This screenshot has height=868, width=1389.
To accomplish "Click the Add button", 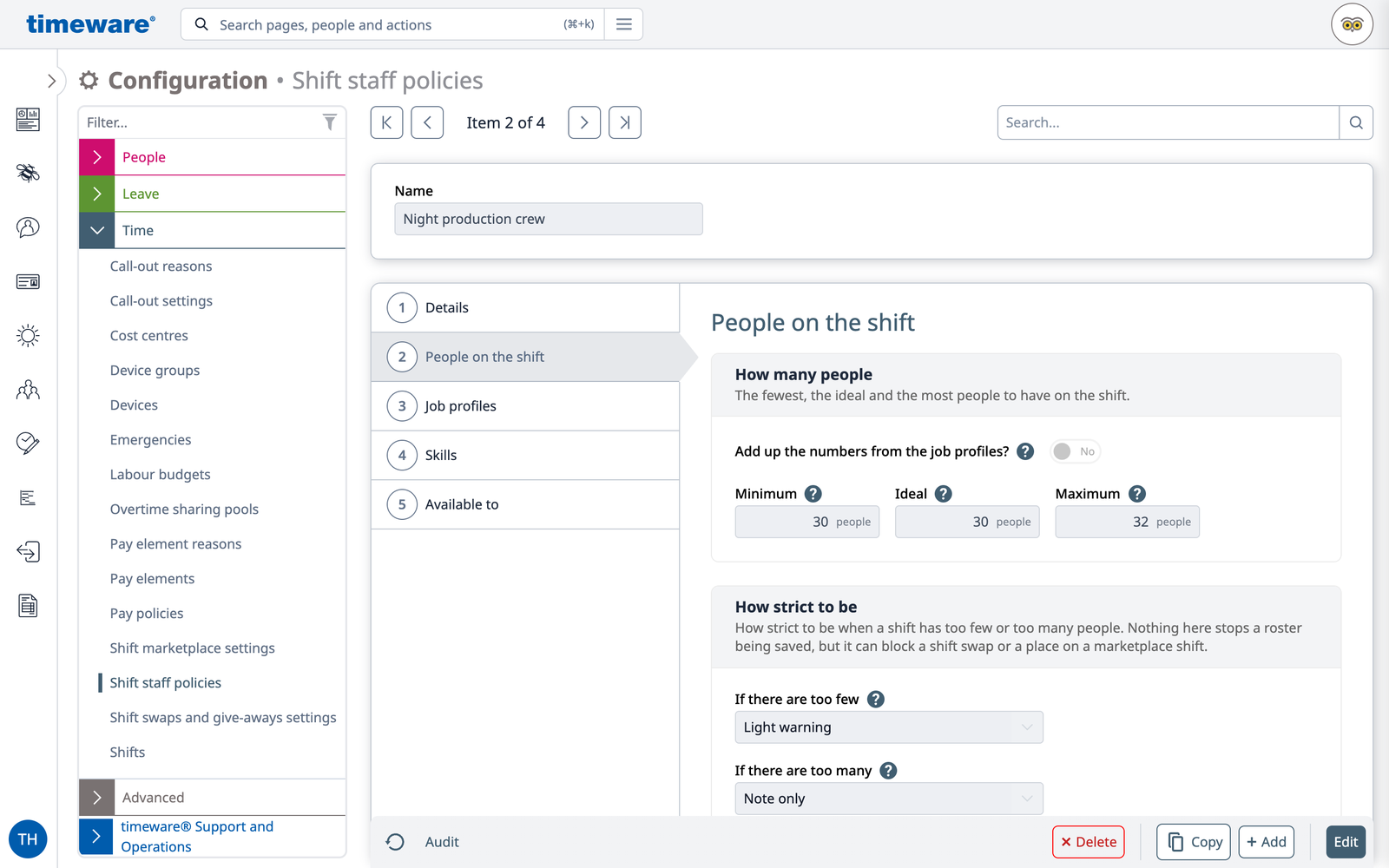I will click(1267, 842).
